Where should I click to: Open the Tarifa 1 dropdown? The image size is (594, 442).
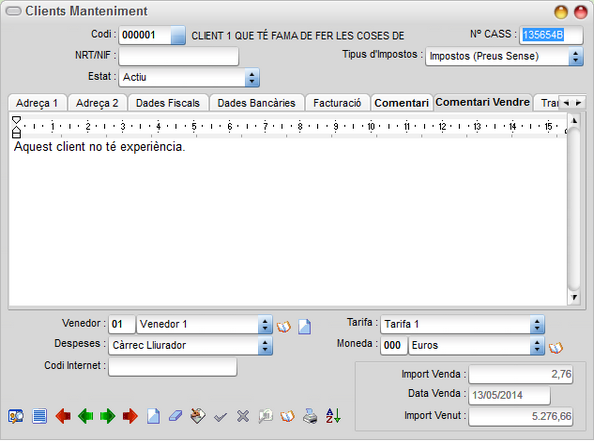462,324
